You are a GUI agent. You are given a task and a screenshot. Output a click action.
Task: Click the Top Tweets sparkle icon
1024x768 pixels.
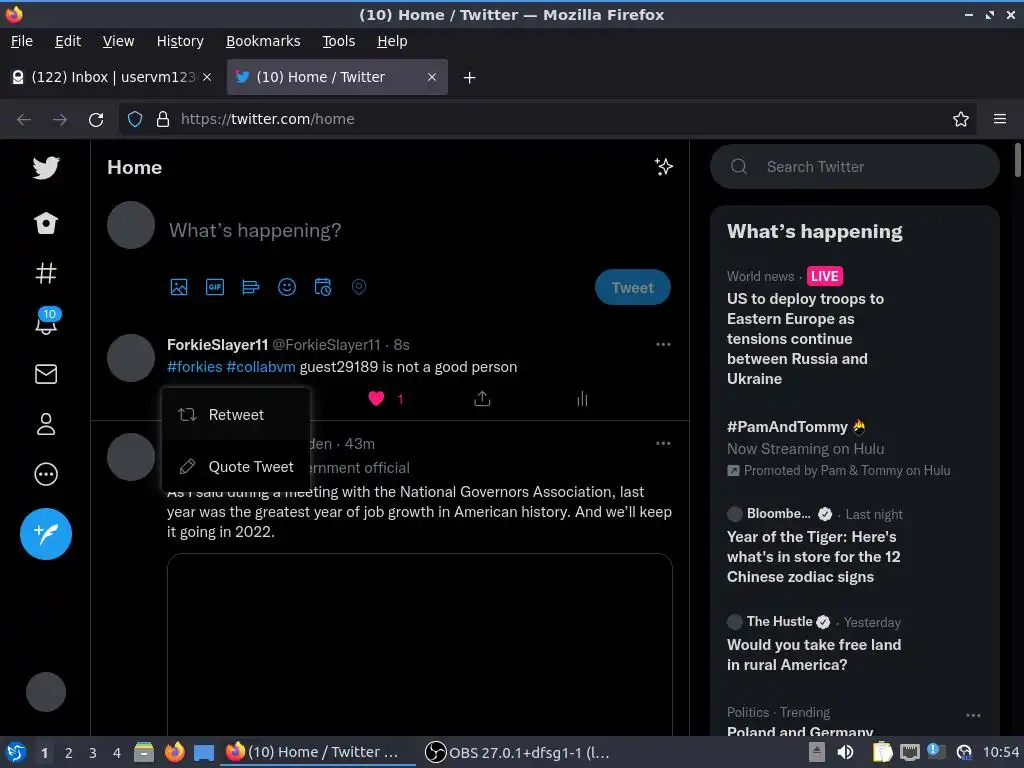(x=664, y=167)
